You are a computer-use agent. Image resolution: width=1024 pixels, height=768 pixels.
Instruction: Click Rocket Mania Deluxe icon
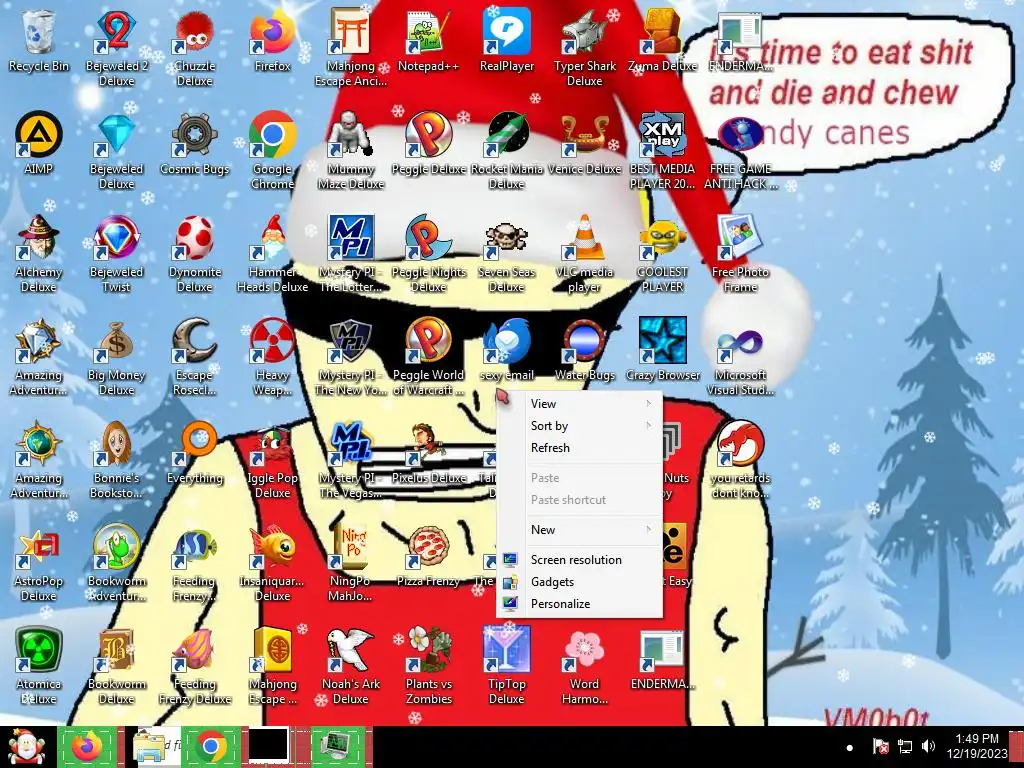coord(507,135)
